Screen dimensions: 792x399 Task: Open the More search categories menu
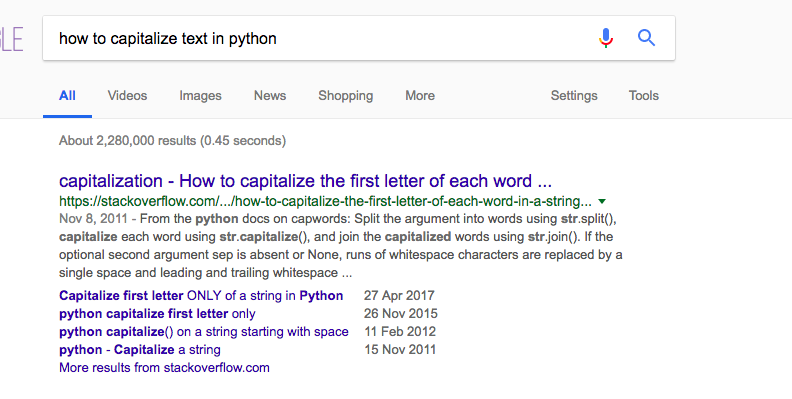pyautogui.click(x=420, y=95)
